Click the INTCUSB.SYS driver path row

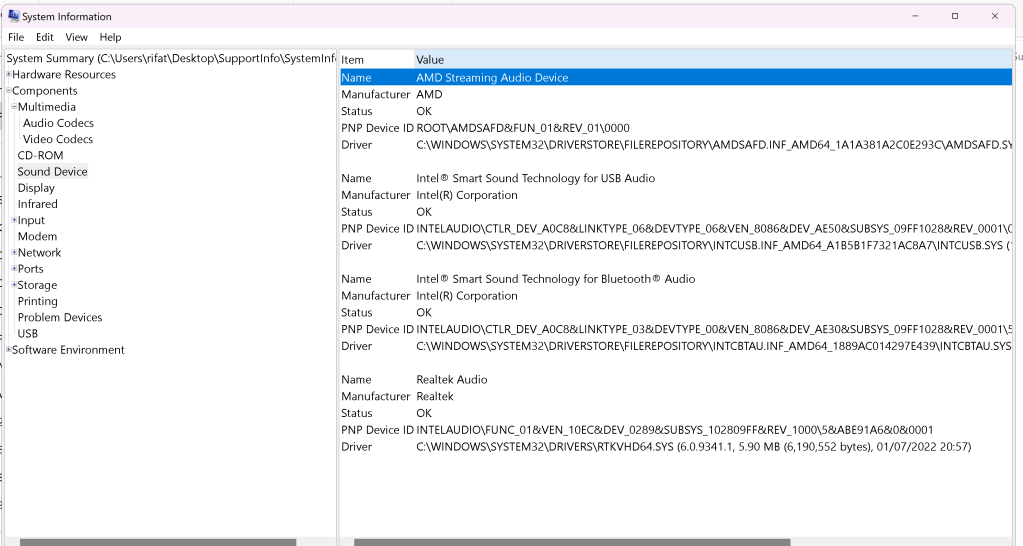tap(676, 245)
